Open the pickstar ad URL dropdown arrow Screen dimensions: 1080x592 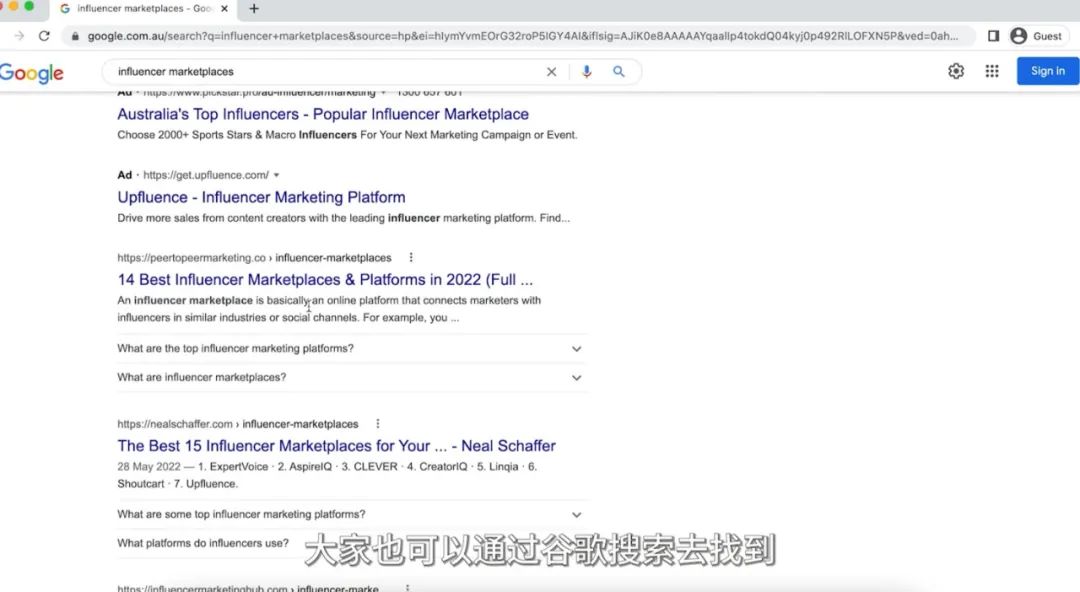pos(384,92)
